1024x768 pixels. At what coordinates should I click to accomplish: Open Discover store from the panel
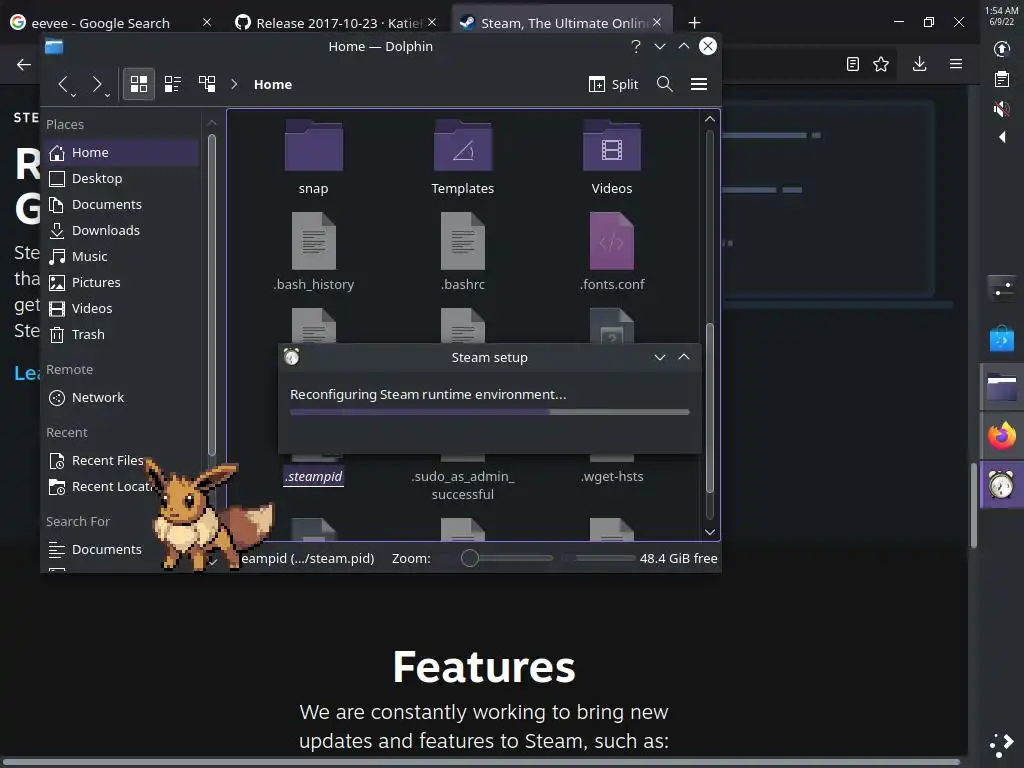pyautogui.click(x=1002, y=339)
